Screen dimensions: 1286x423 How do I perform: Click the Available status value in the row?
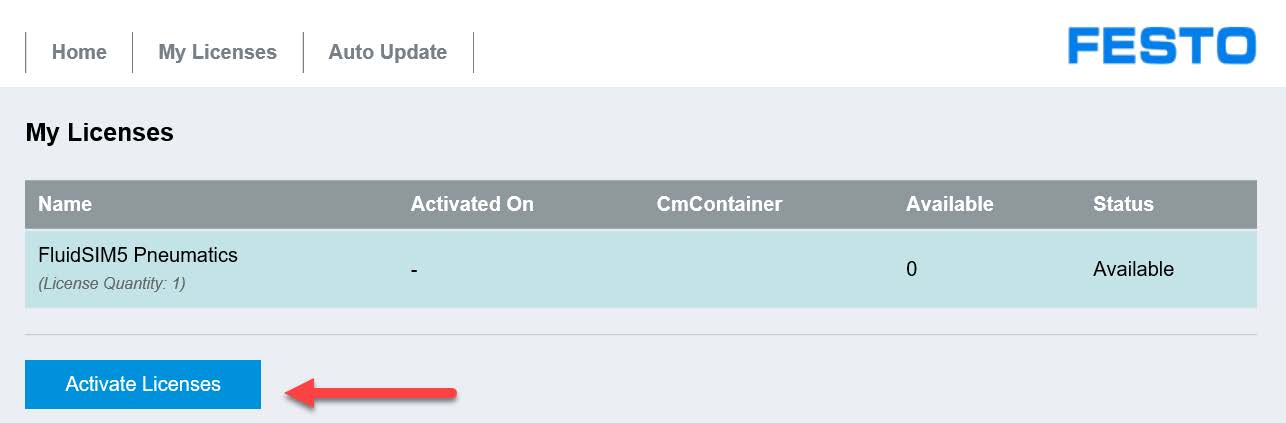pyautogui.click(x=1133, y=269)
